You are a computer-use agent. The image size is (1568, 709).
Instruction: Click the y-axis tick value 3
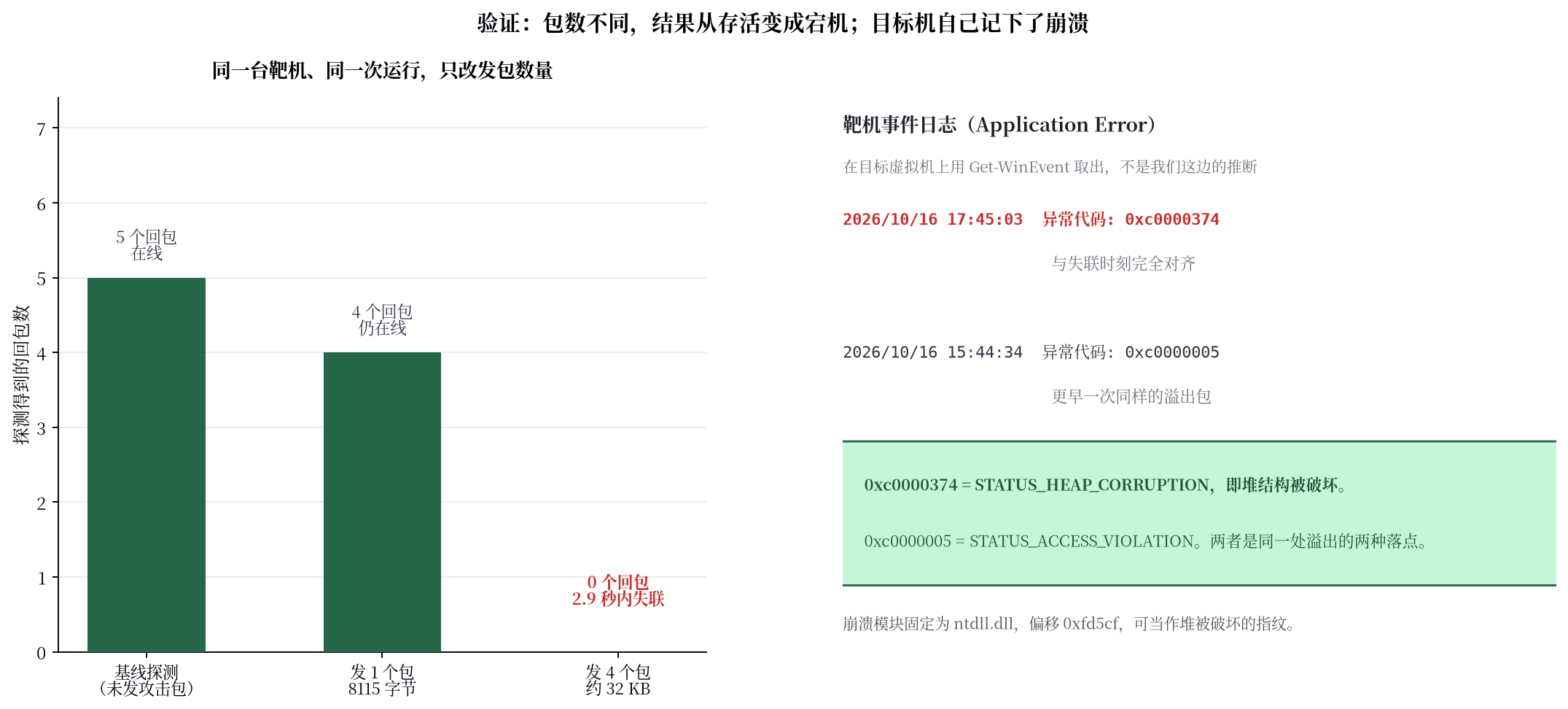pyautogui.click(x=42, y=429)
